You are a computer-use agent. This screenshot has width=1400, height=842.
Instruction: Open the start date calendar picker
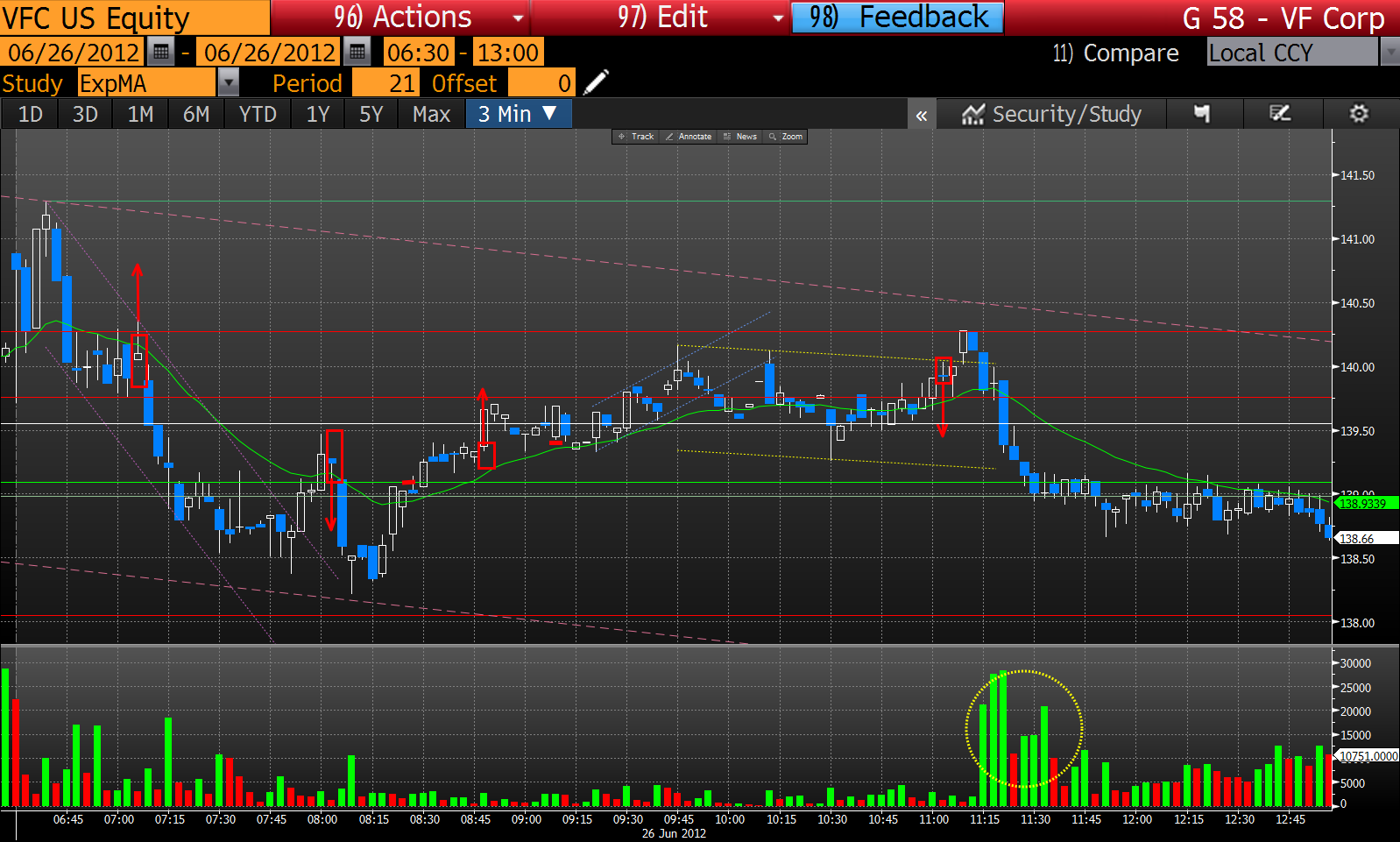161,53
